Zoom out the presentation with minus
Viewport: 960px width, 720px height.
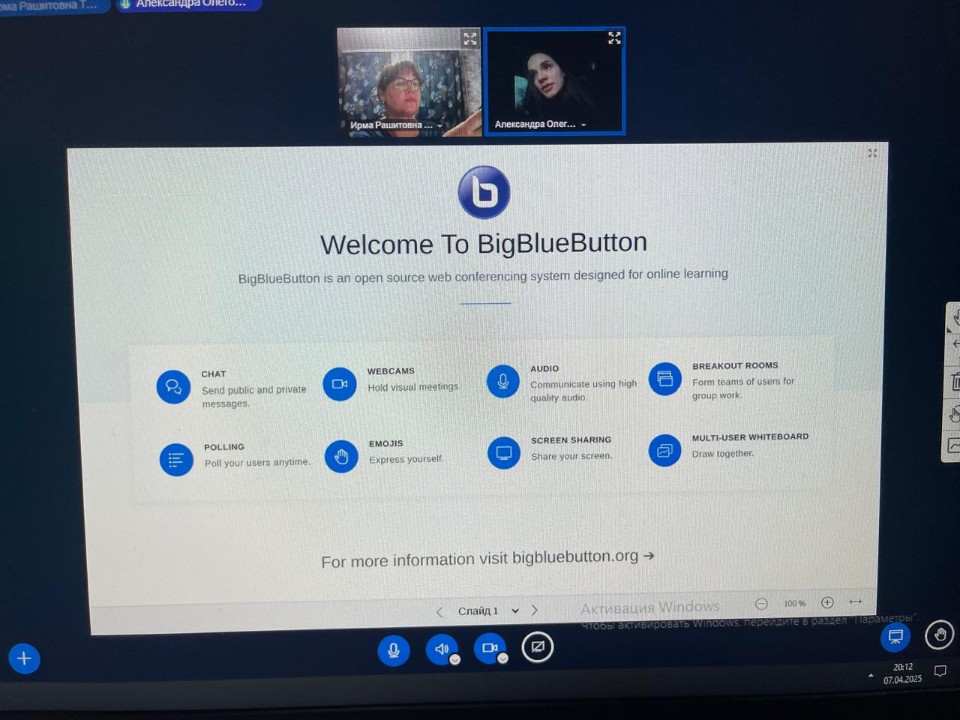761,604
